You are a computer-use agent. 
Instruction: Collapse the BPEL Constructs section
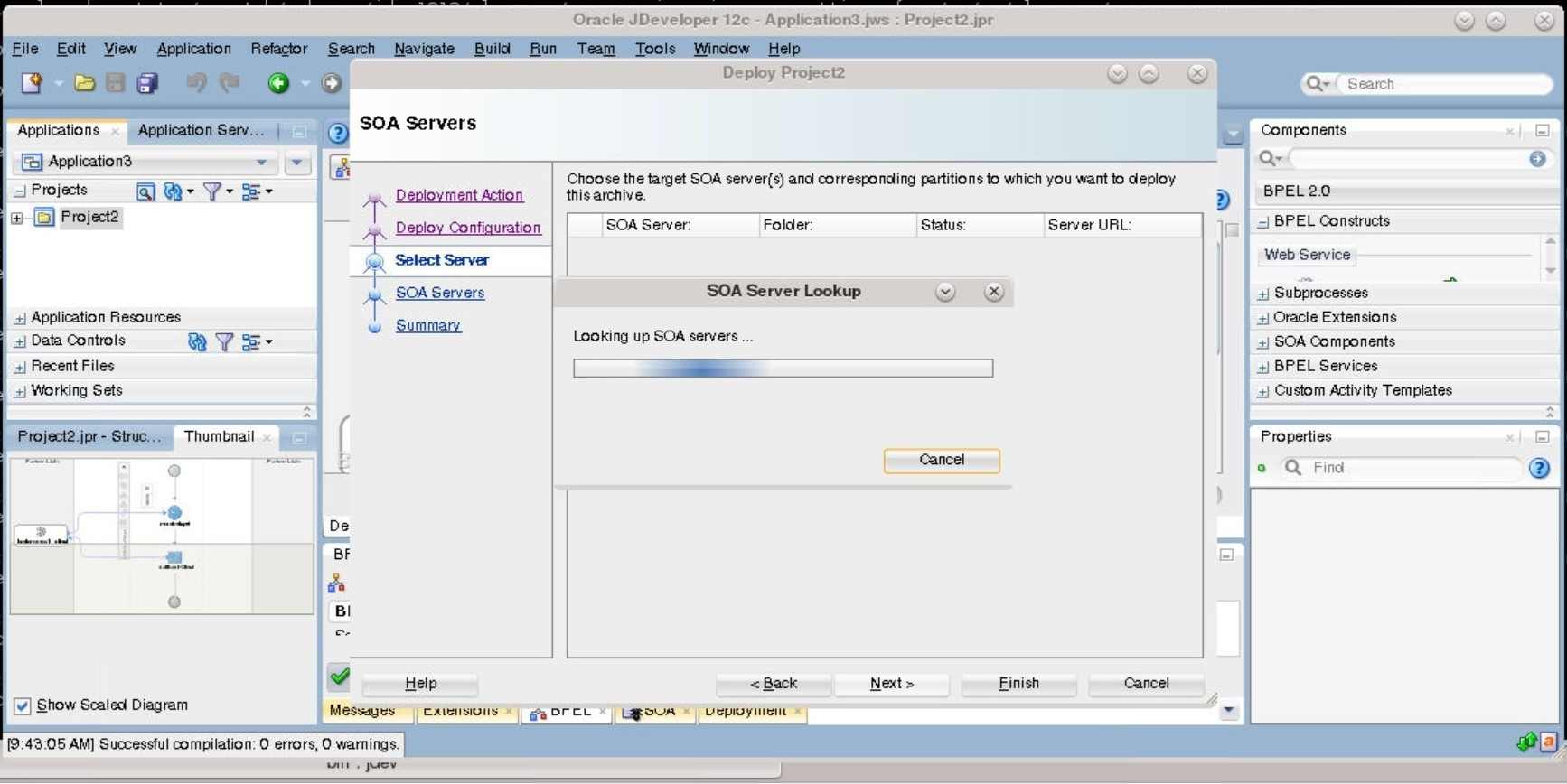[1262, 222]
